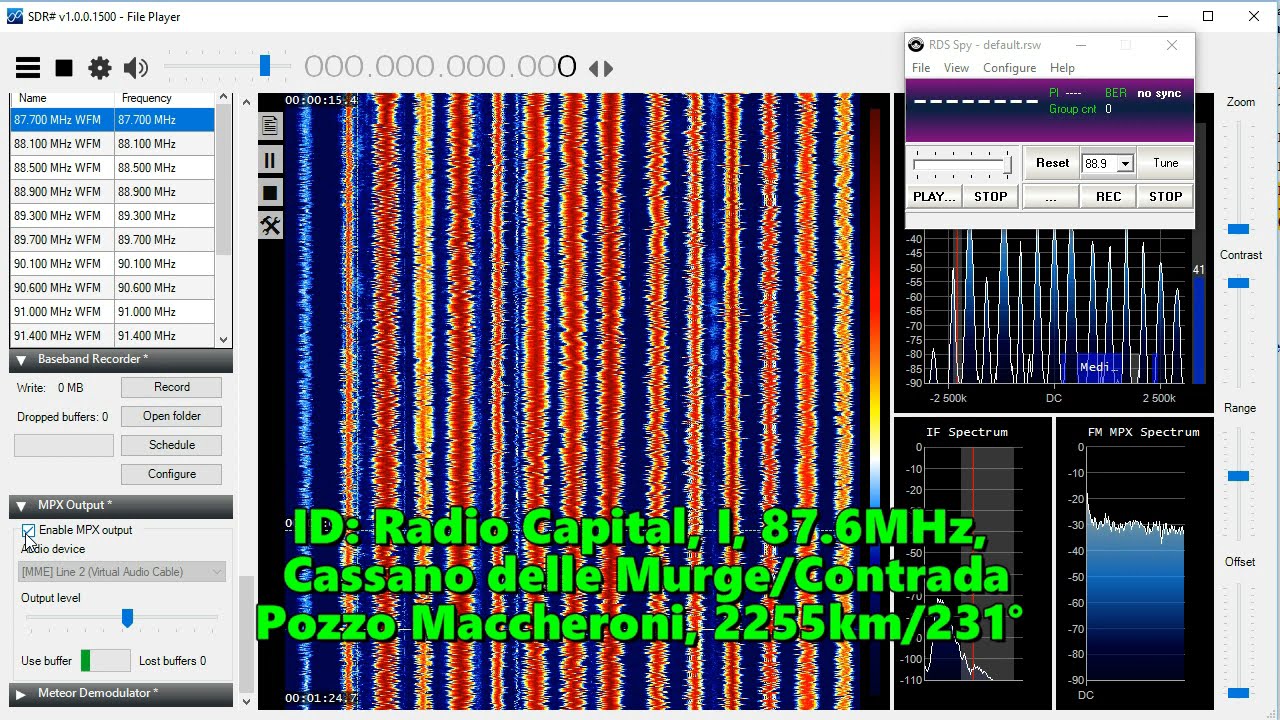The height and width of the screenshot is (720, 1280).
Task: Open the View menu in RDS Spy
Action: pyautogui.click(x=956, y=68)
